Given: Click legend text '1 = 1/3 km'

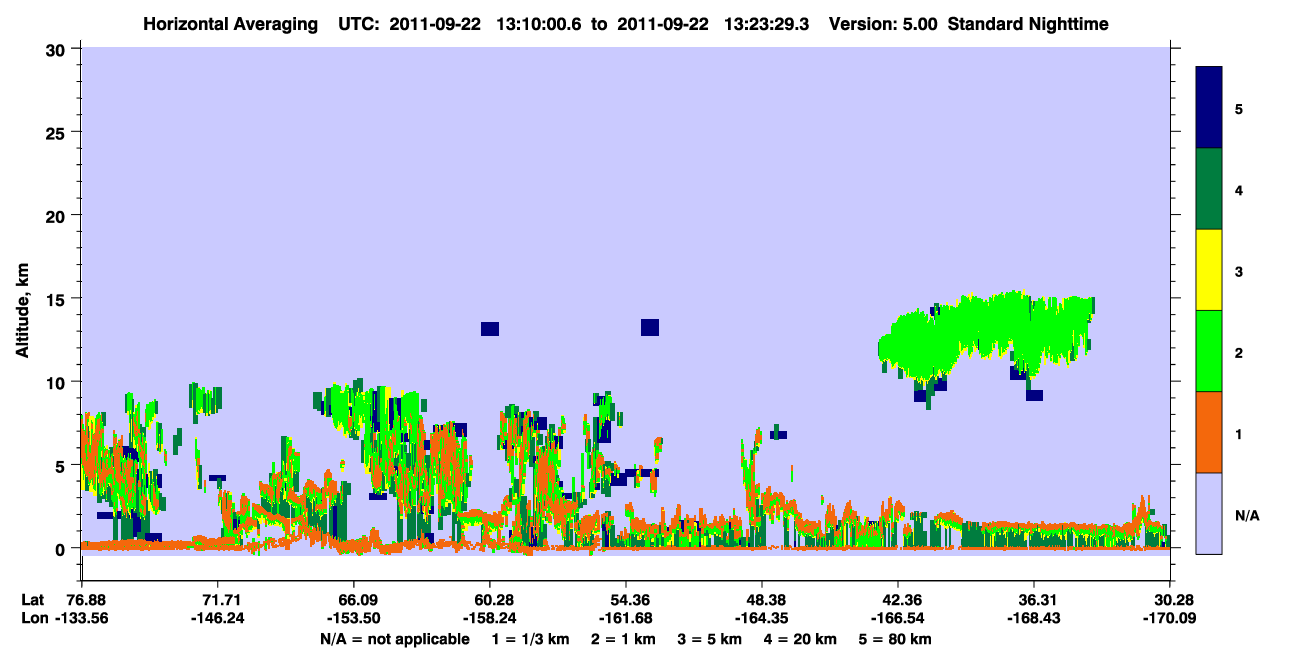Looking at the screenshot, I should point(531,639).
